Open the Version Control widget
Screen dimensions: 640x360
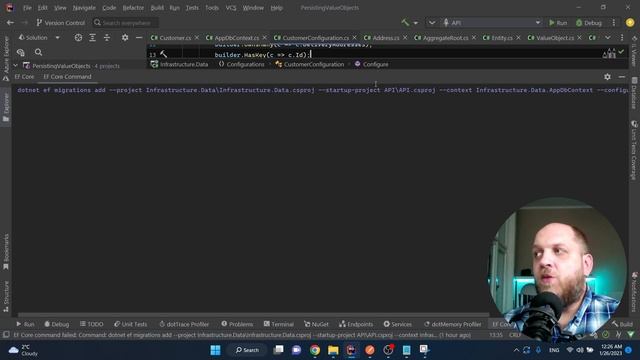click(x=60, y=23)
